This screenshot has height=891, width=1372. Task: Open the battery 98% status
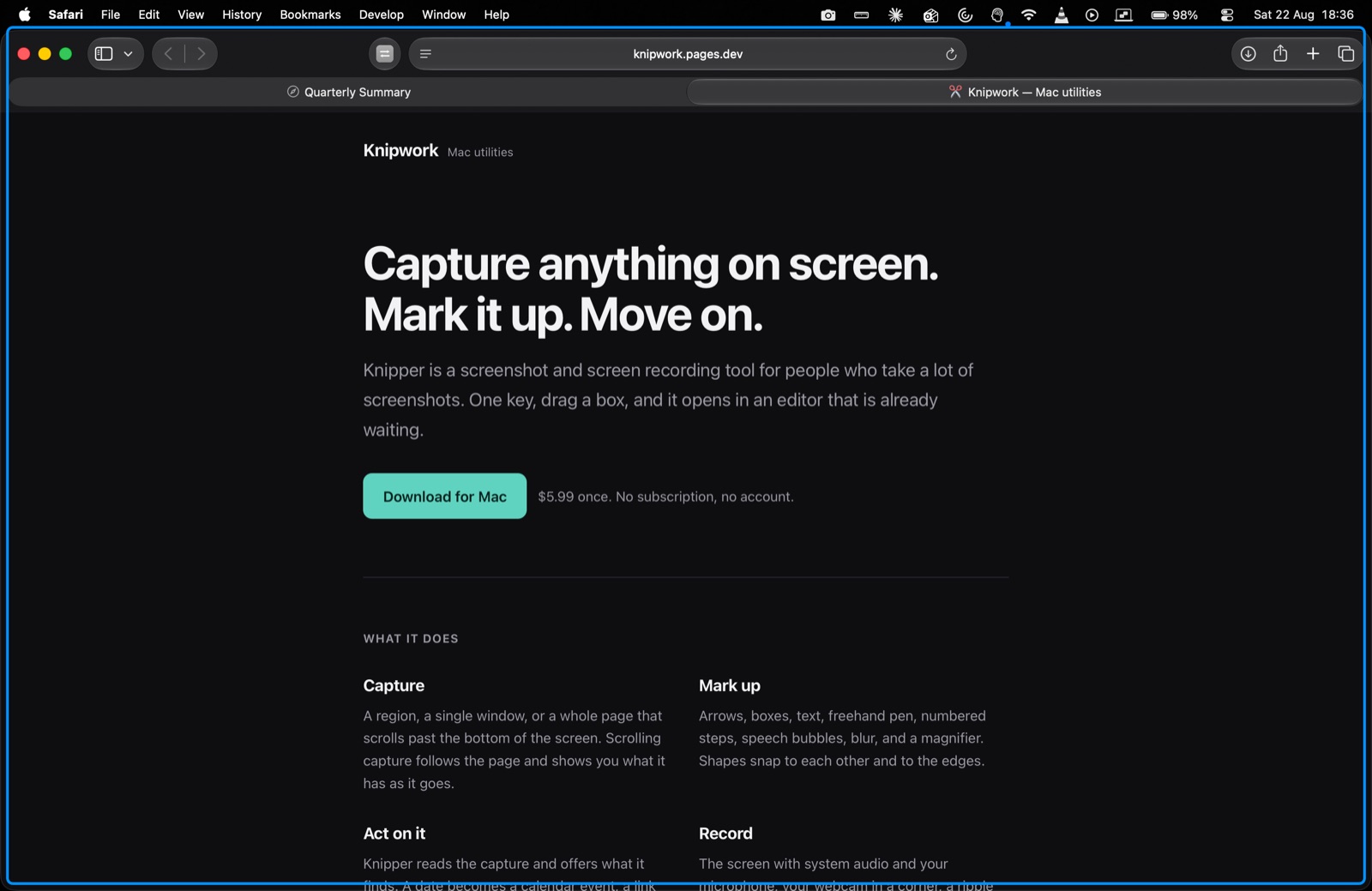[x=1174, y=15]
